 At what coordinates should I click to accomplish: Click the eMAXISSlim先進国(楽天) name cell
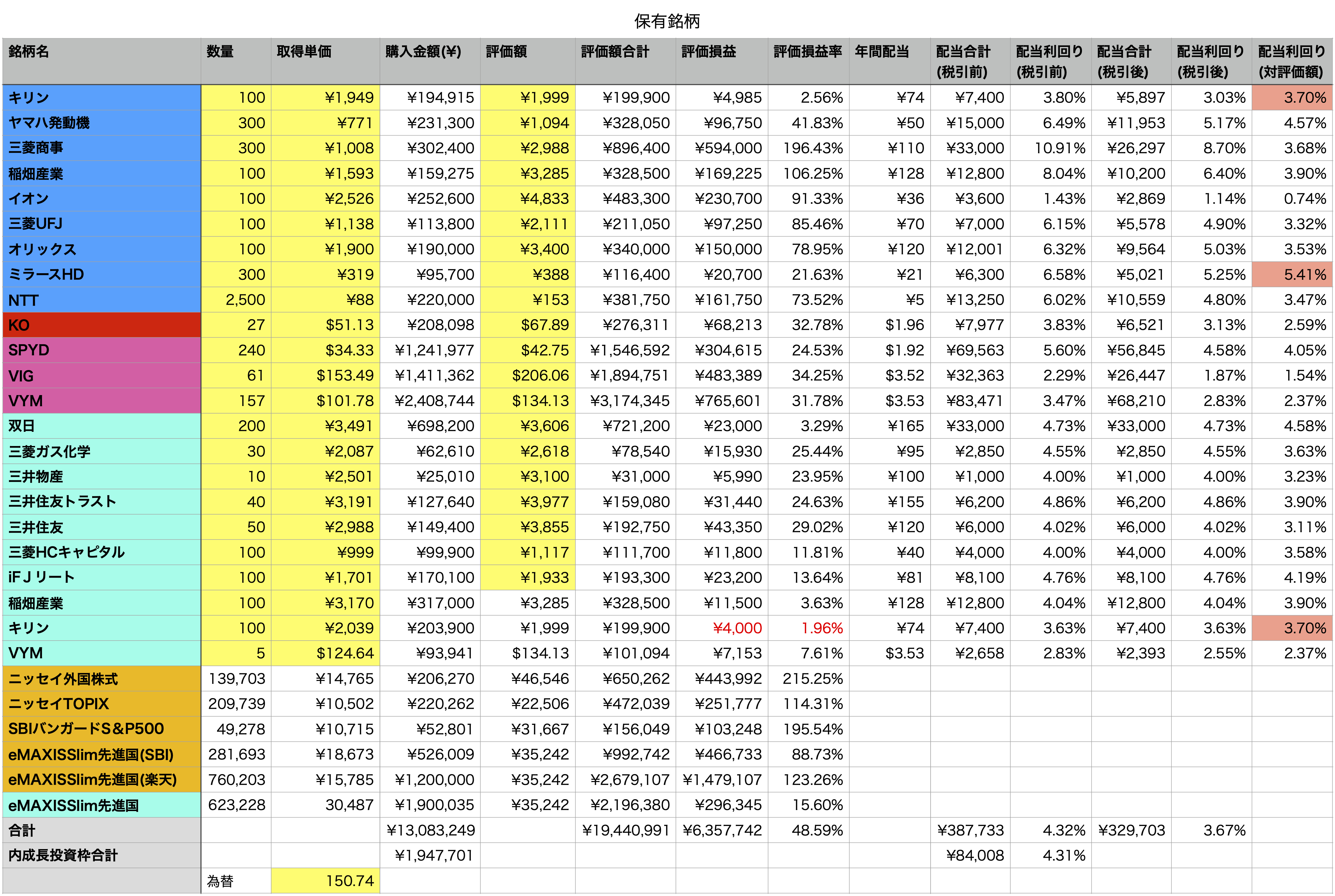102,780
